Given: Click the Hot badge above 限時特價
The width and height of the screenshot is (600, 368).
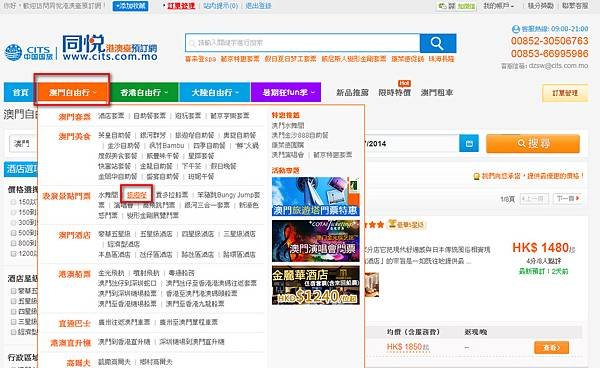Looking at the screenshot, I should (404, 83).
